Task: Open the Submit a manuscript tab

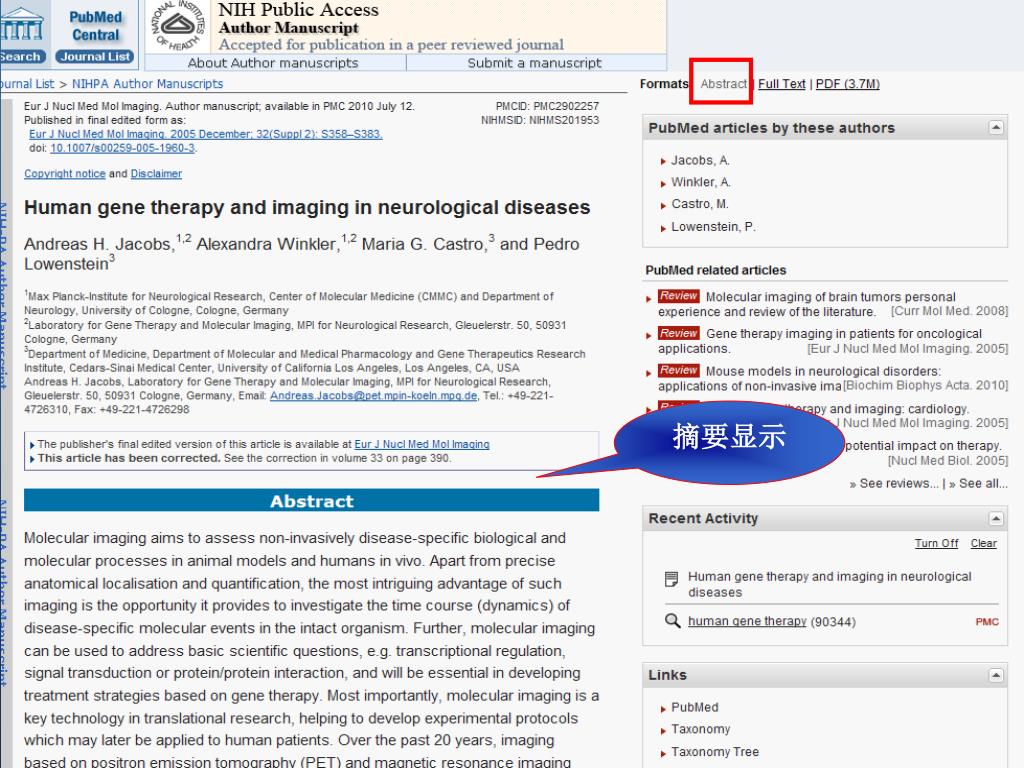Action: tap(534, 63)
